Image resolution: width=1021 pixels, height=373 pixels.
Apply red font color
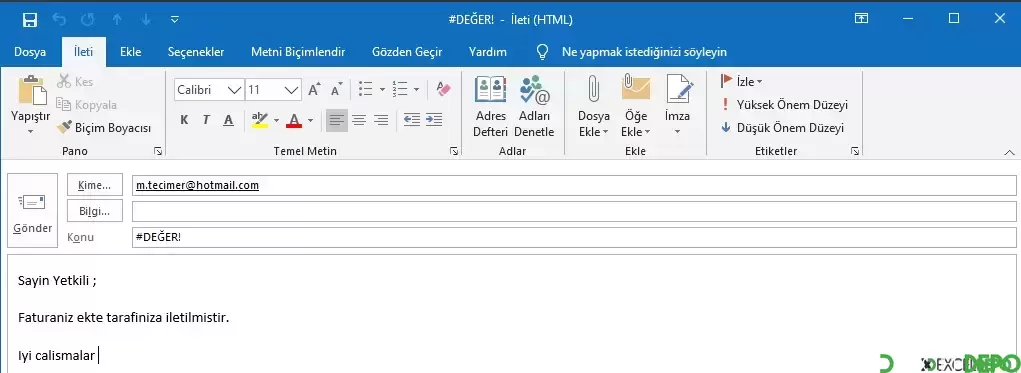pyautogui.click(x=294, y=120)
